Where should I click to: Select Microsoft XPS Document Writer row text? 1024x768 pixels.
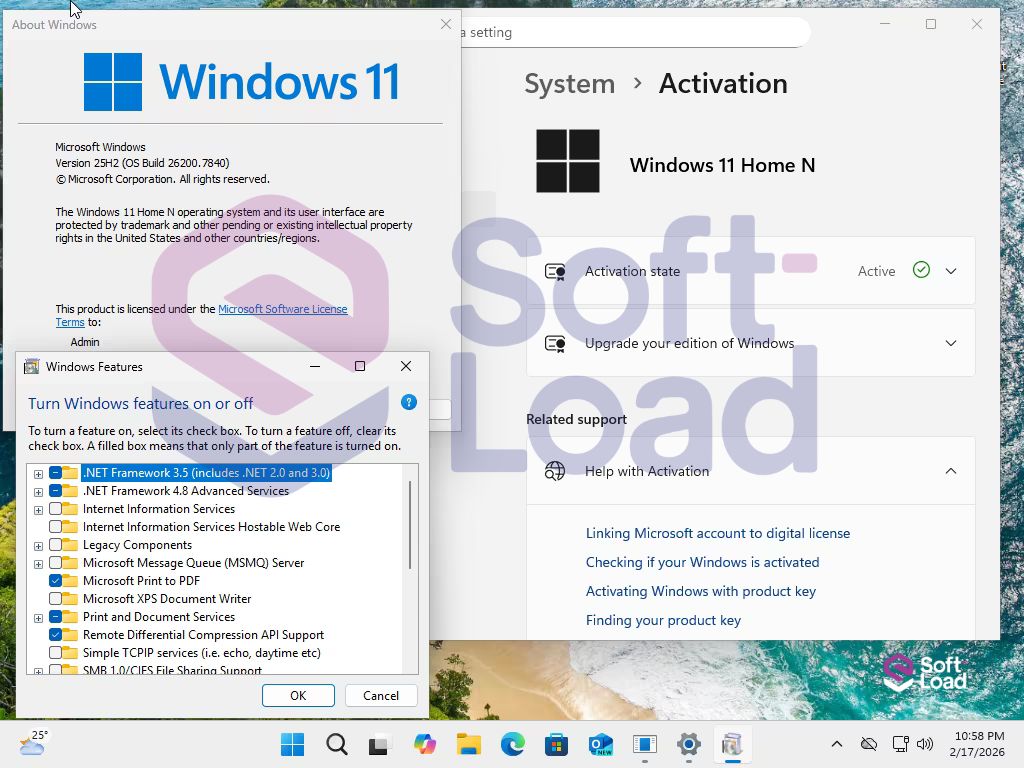pos(167,598)
